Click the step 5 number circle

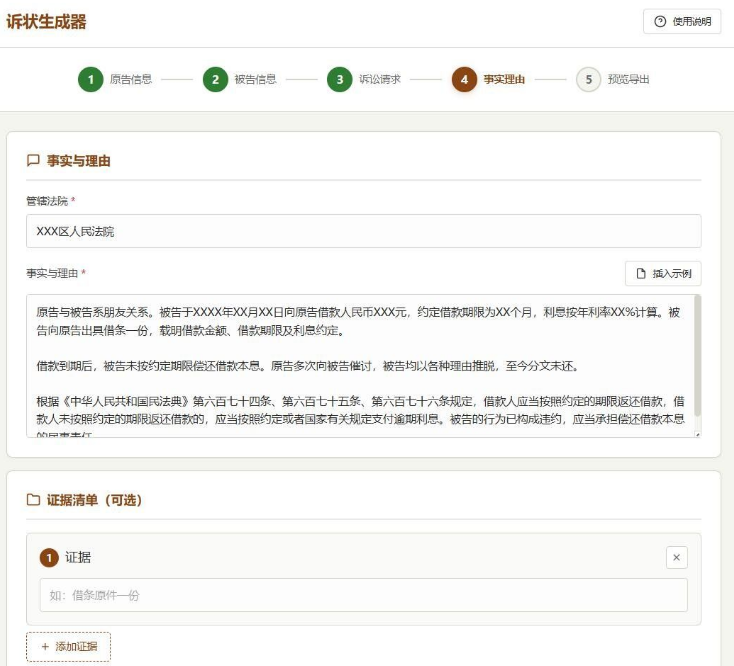[588, 79]
